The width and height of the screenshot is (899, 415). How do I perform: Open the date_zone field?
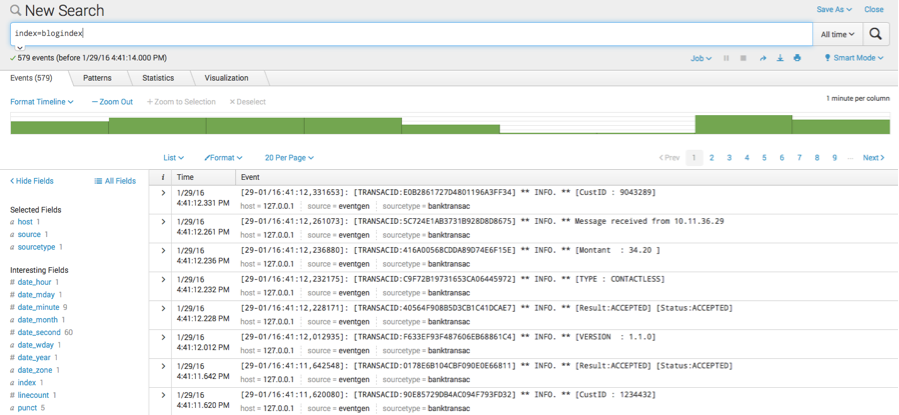click(x=35, y=370)
